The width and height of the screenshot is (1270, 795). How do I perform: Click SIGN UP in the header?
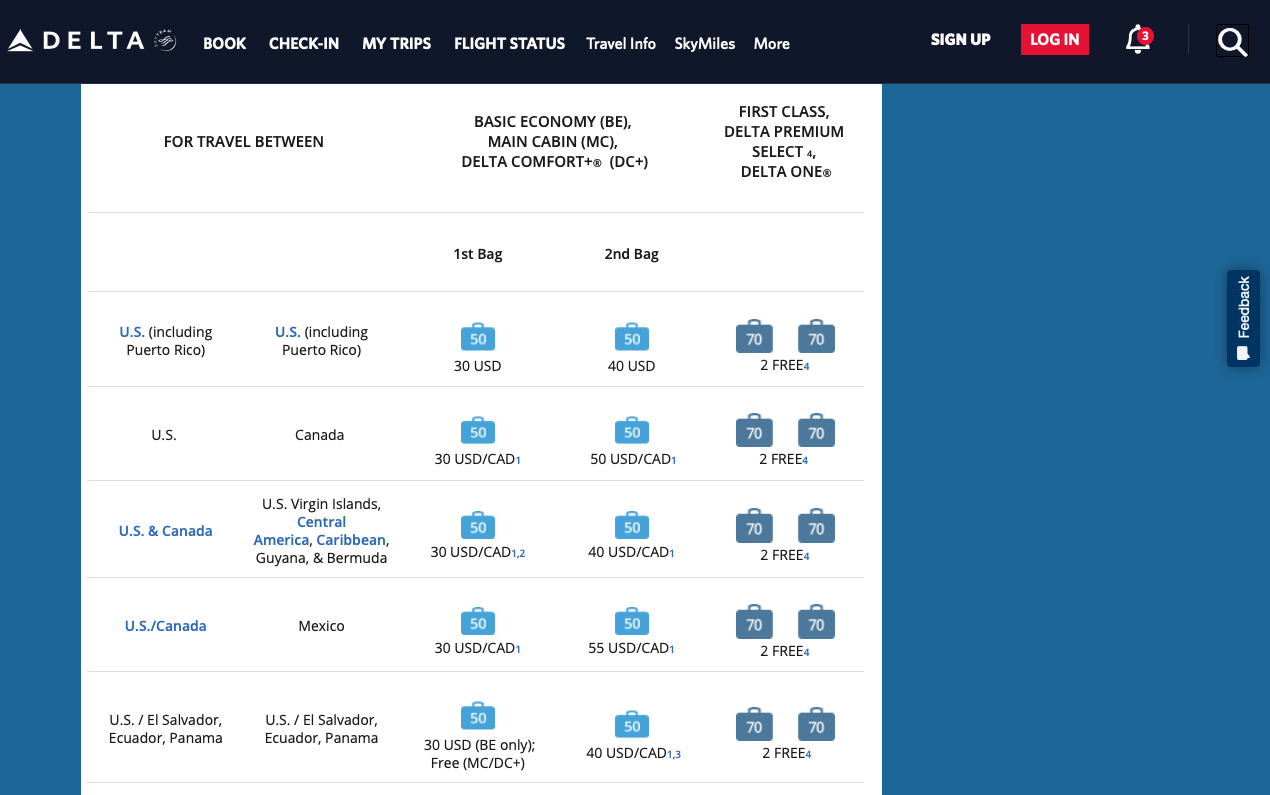960,40
